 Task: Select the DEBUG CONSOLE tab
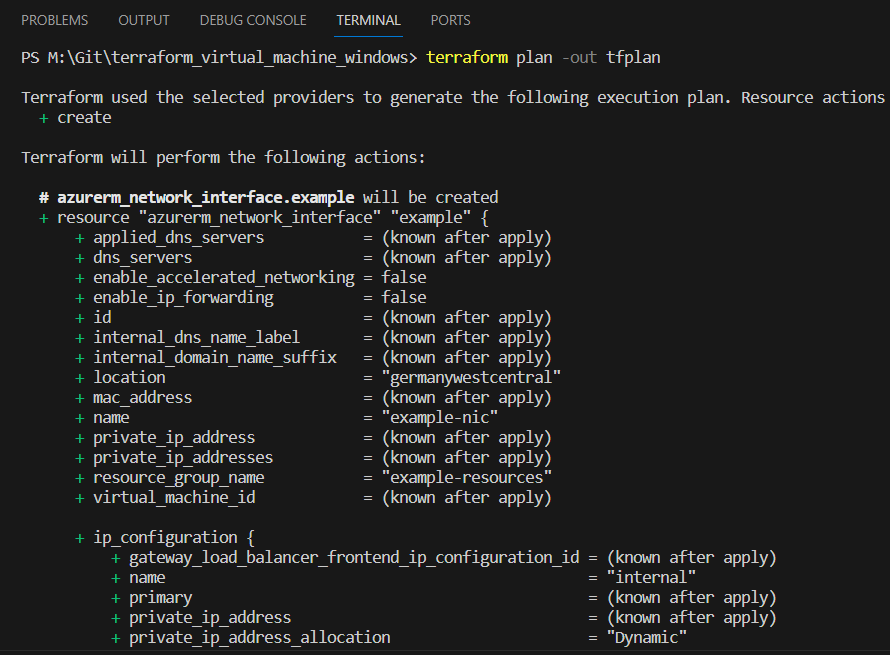[253, 20]
